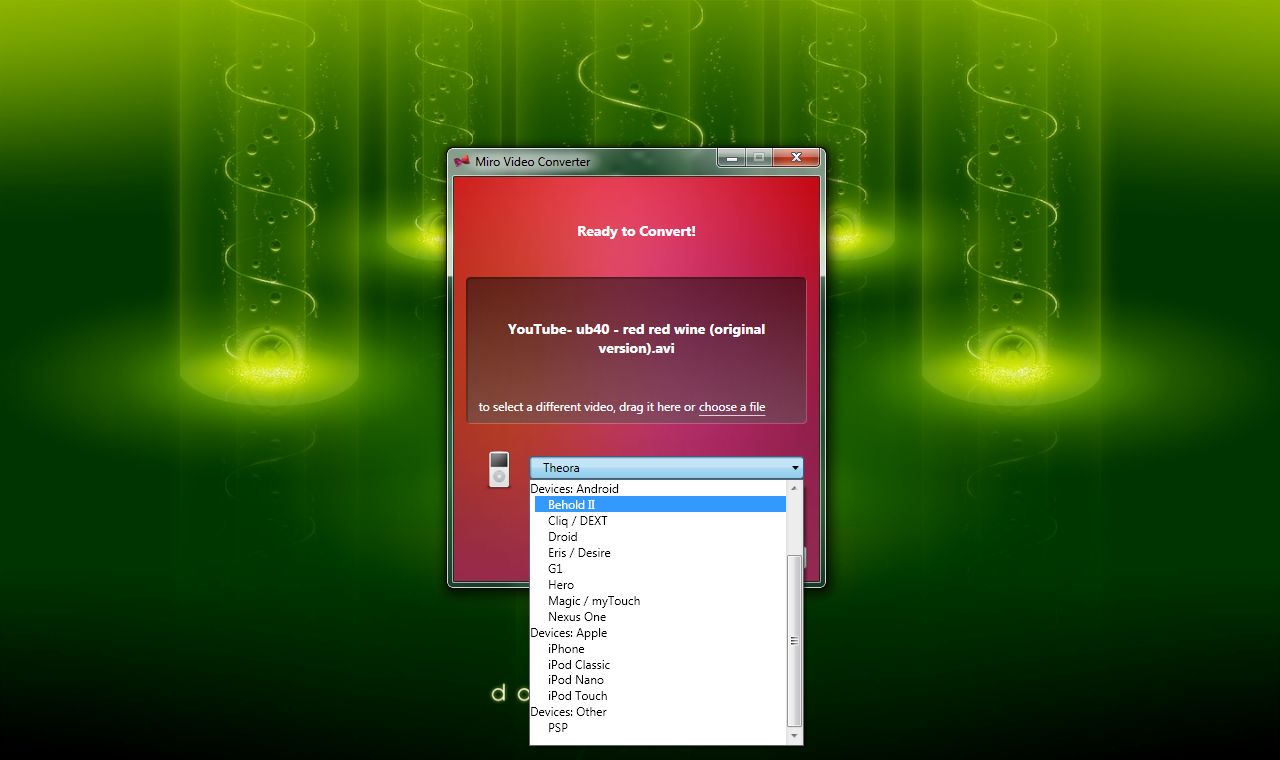The width and height of the screenshot is (1280, 760).
Task: Click the Devices: Android group header
Action: 574,489
